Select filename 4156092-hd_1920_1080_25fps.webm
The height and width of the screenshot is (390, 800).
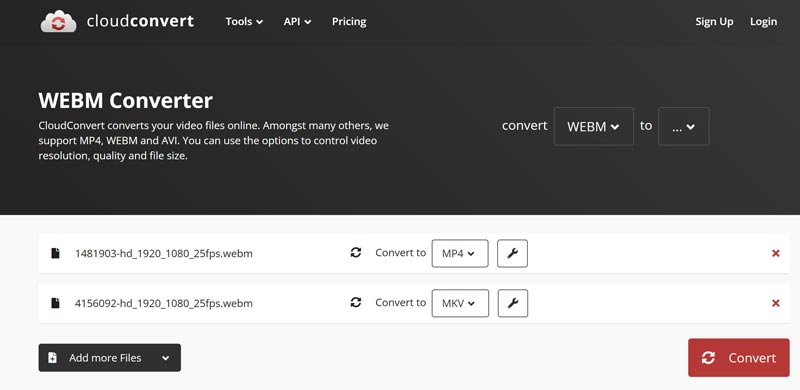point(164,303)
